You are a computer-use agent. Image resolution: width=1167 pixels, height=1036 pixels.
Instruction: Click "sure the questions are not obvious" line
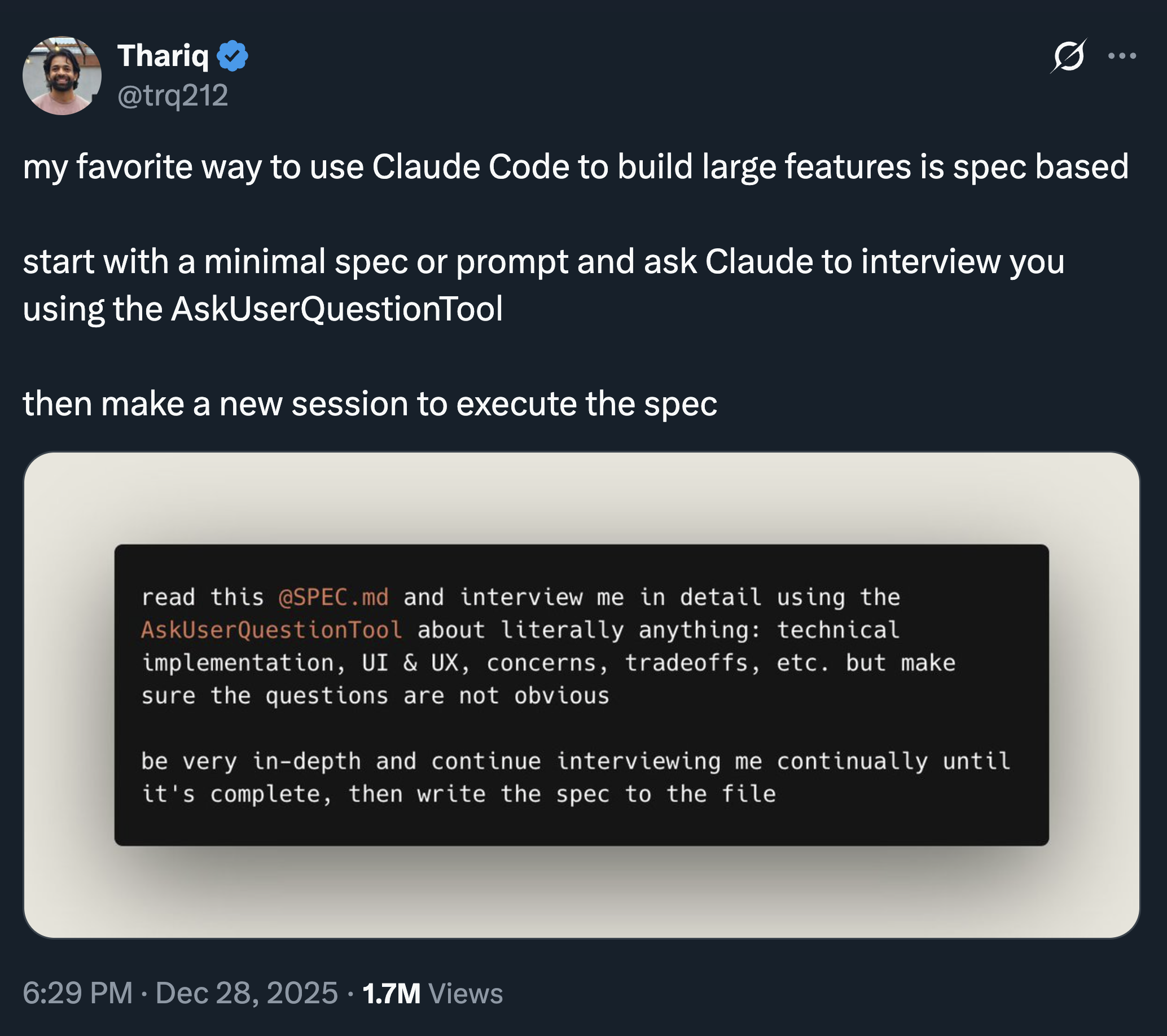click(x=375, y=696)
